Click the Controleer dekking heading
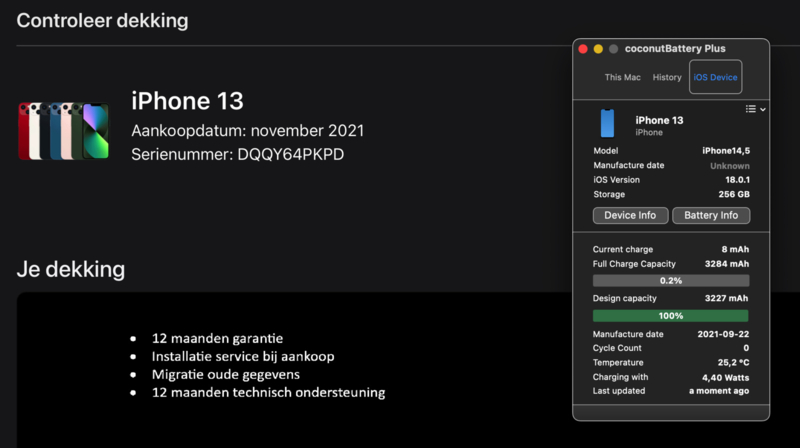 click(103, 21)
